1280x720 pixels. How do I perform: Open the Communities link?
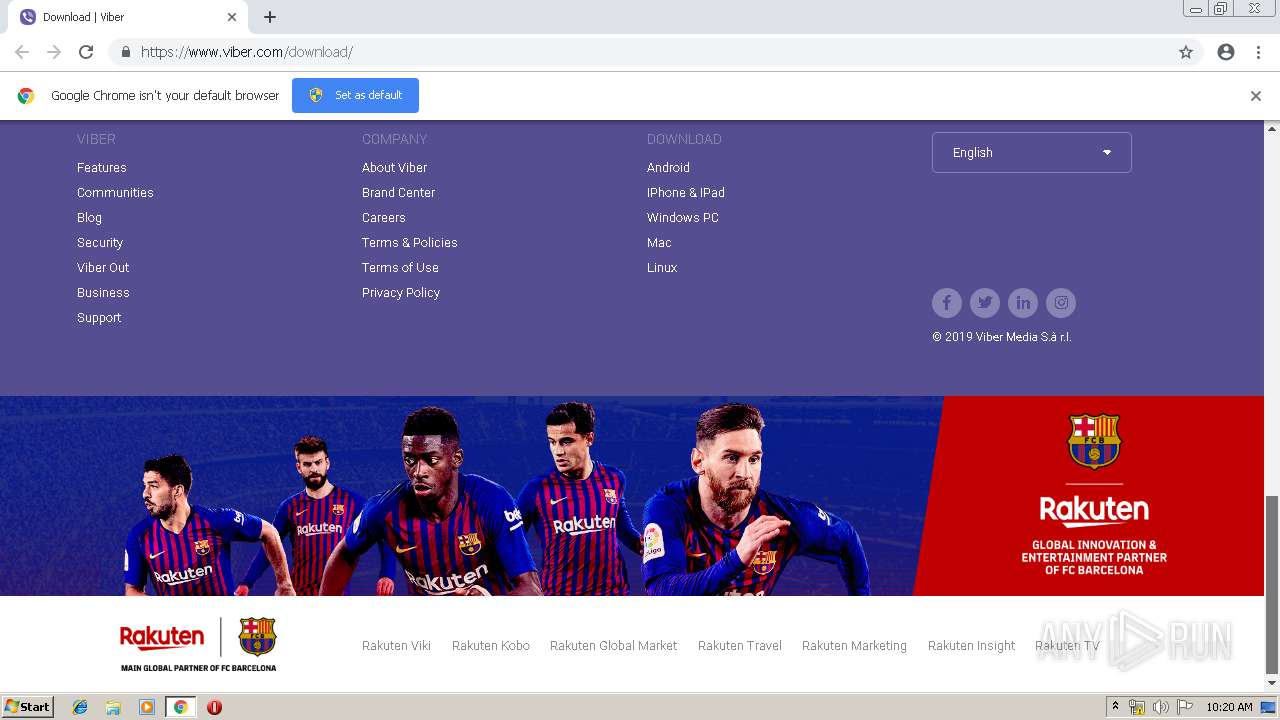115,193
